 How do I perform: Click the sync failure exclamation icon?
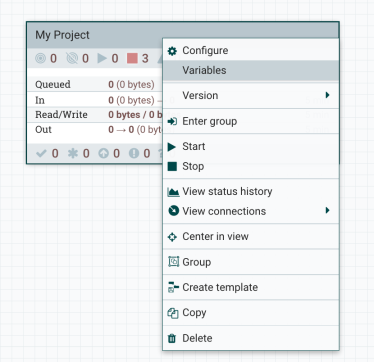tap(134, 153)
